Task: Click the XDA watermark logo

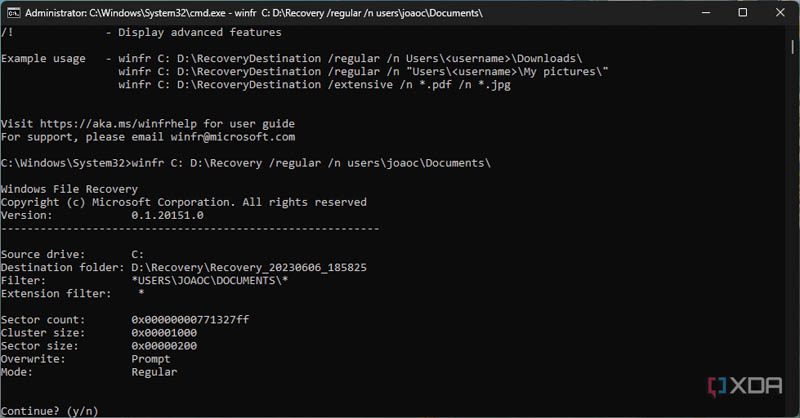Action: pos(745,386)
